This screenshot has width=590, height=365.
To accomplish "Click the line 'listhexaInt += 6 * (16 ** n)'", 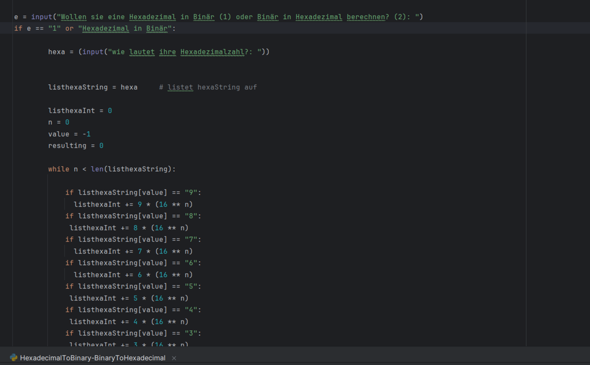I will [x=133, y=275].
